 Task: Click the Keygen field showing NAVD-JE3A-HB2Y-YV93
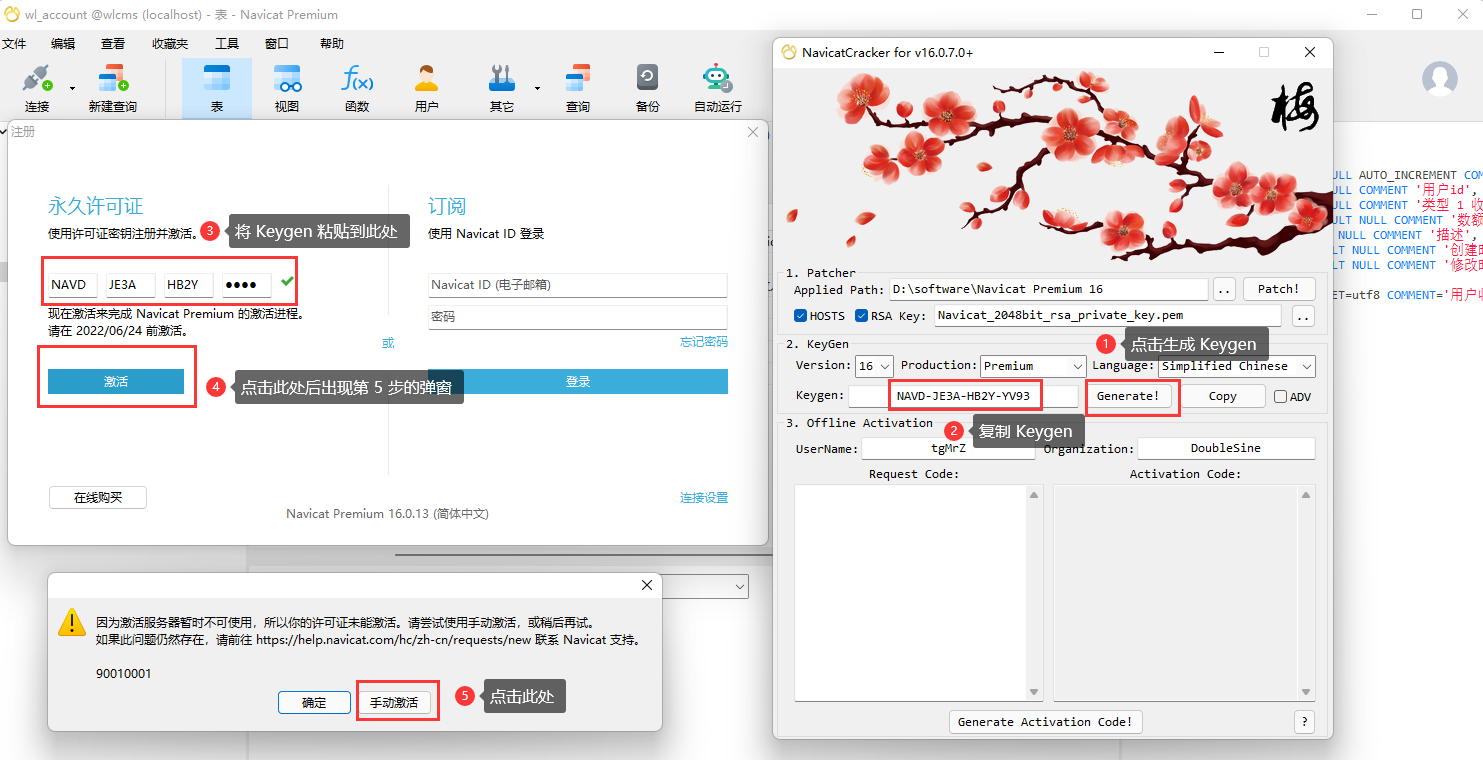point(965,396)
